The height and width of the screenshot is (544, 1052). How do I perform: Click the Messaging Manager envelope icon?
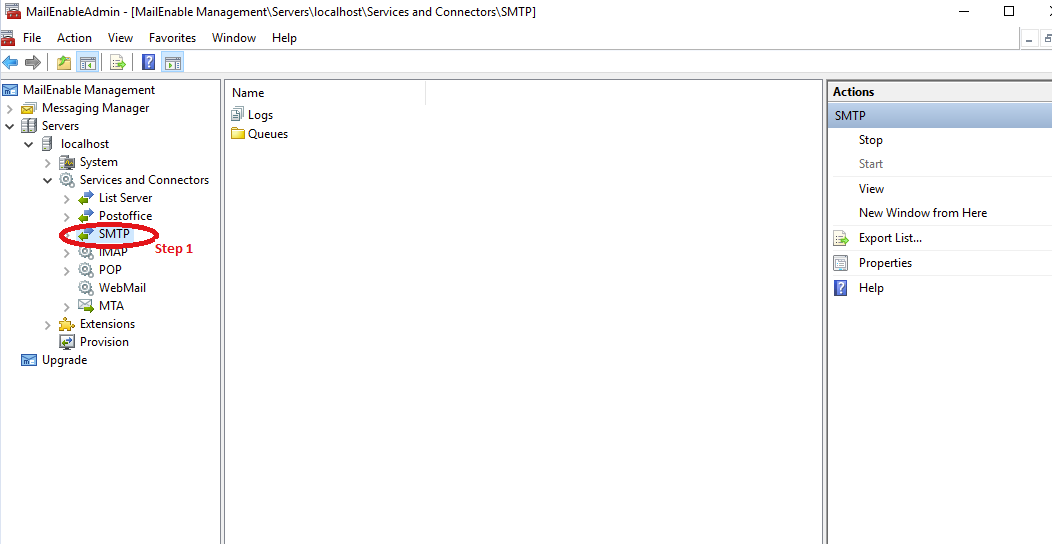point(29,108)
